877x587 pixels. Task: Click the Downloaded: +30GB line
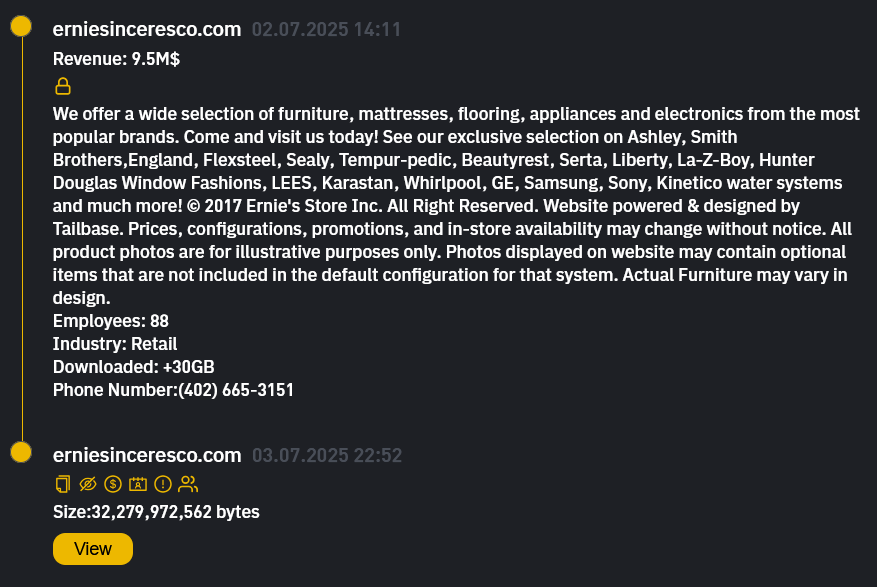click(133, 367)
